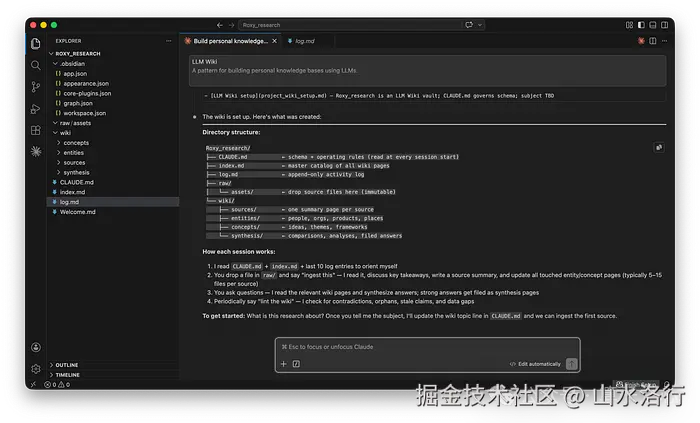
Task: Open errors and warnings in status bar
Action: tap(57, 384)
